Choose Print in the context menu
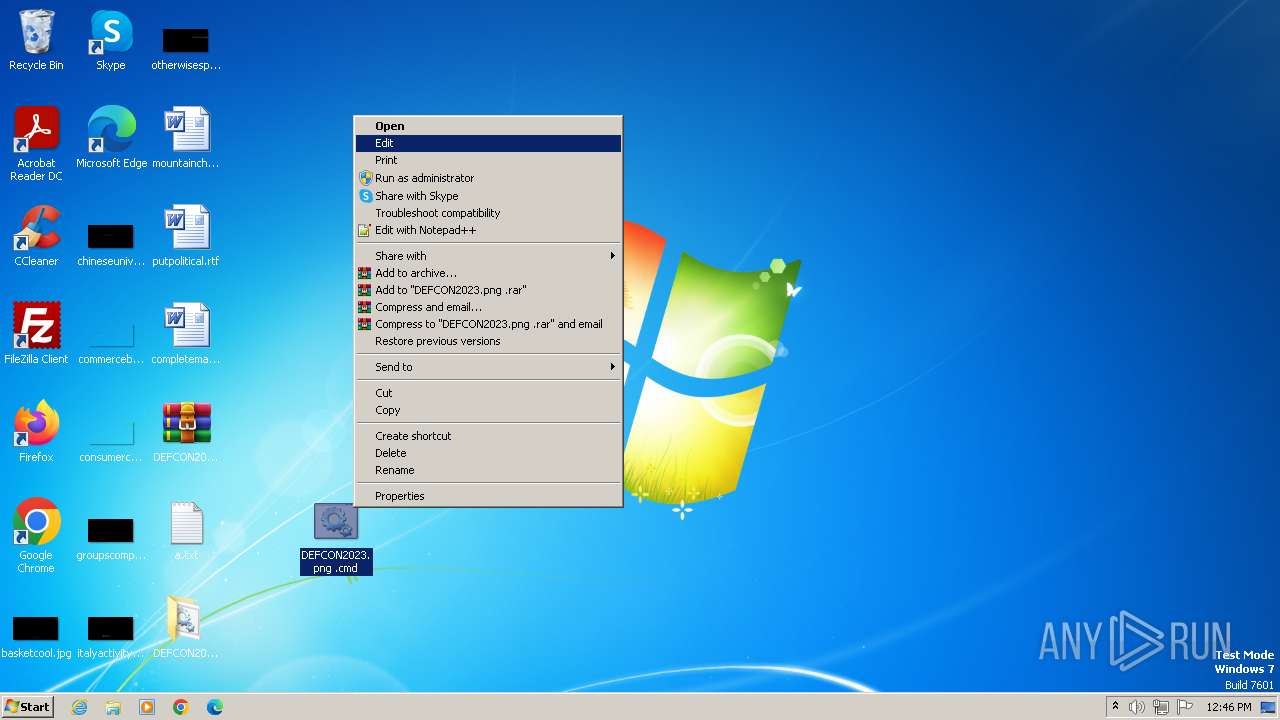The width and height of the screenshot is (1280, 720). (x=488, y=160)
